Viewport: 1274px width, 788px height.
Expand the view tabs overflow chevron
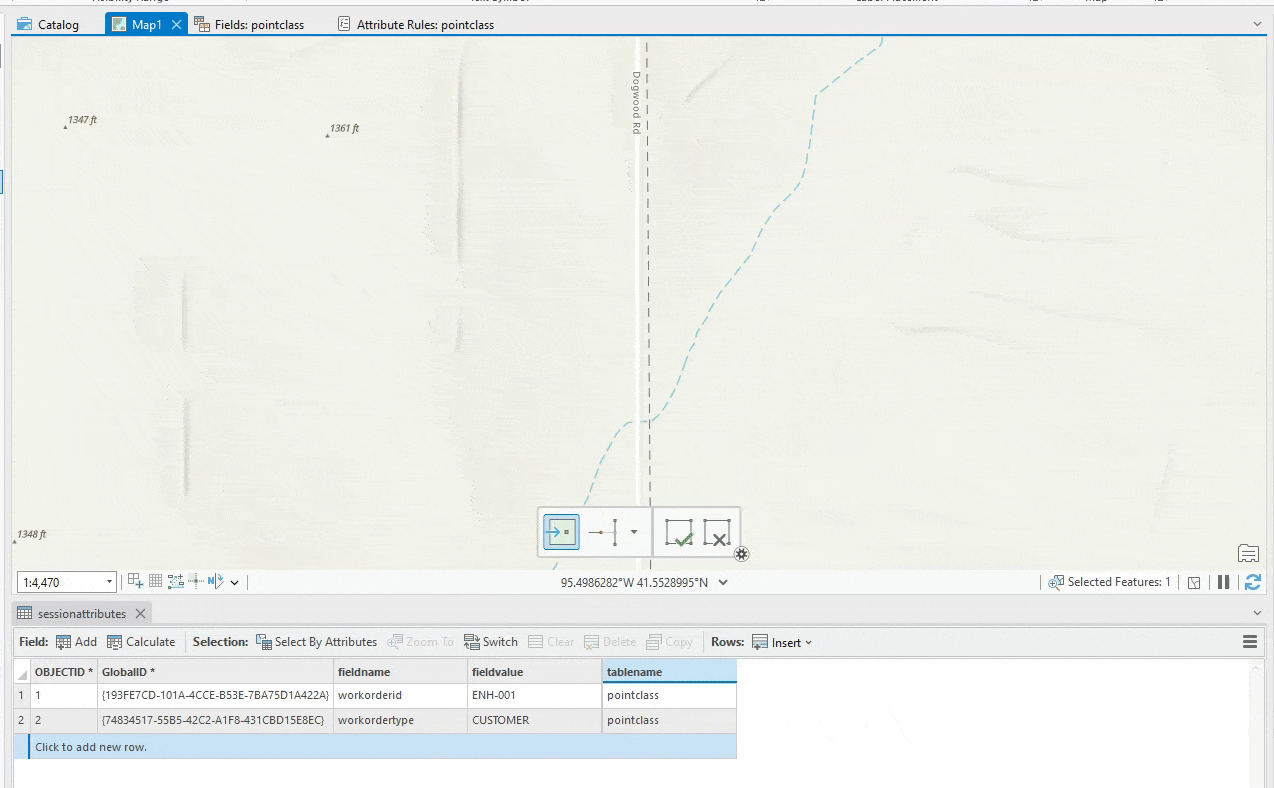click(x=1258, y=24)
